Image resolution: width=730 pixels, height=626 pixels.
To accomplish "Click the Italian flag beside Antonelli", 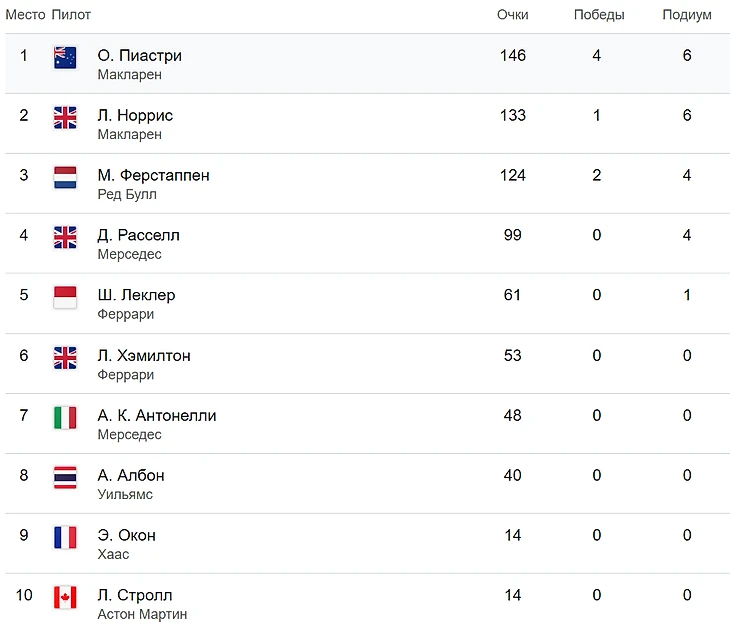I will point(65,417).
